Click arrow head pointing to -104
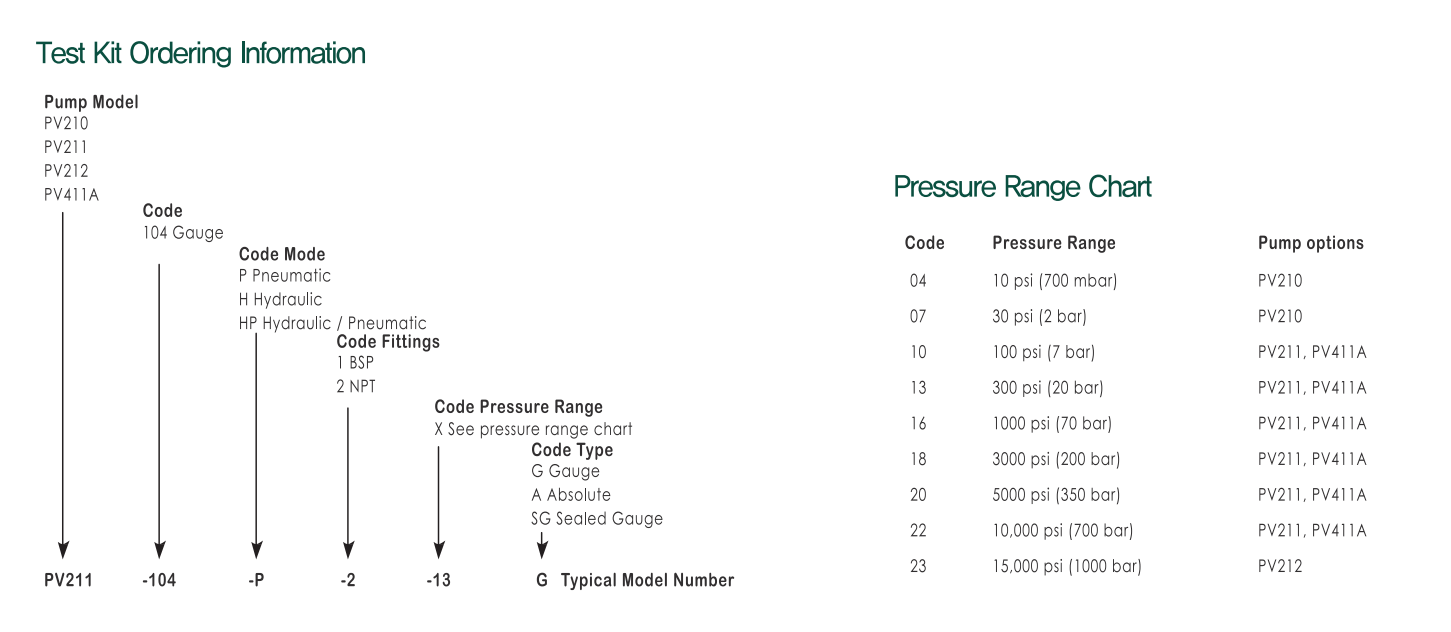The height and width of the screenshot is (632, 1451). click(159, 549)
